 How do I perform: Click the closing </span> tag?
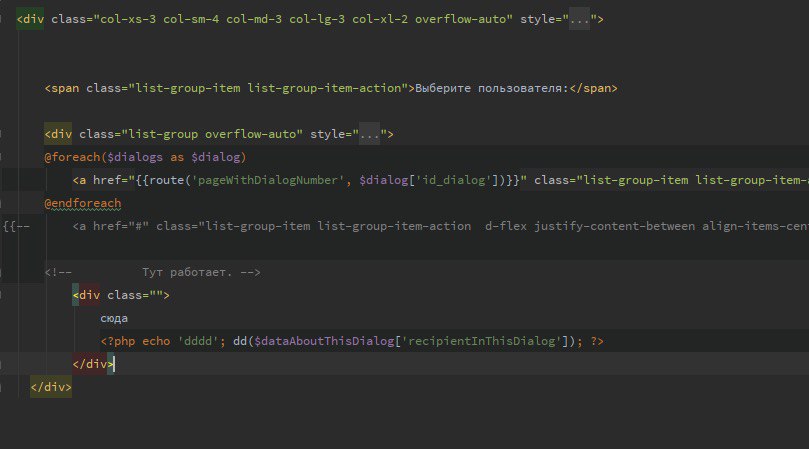tap(593, 88)
